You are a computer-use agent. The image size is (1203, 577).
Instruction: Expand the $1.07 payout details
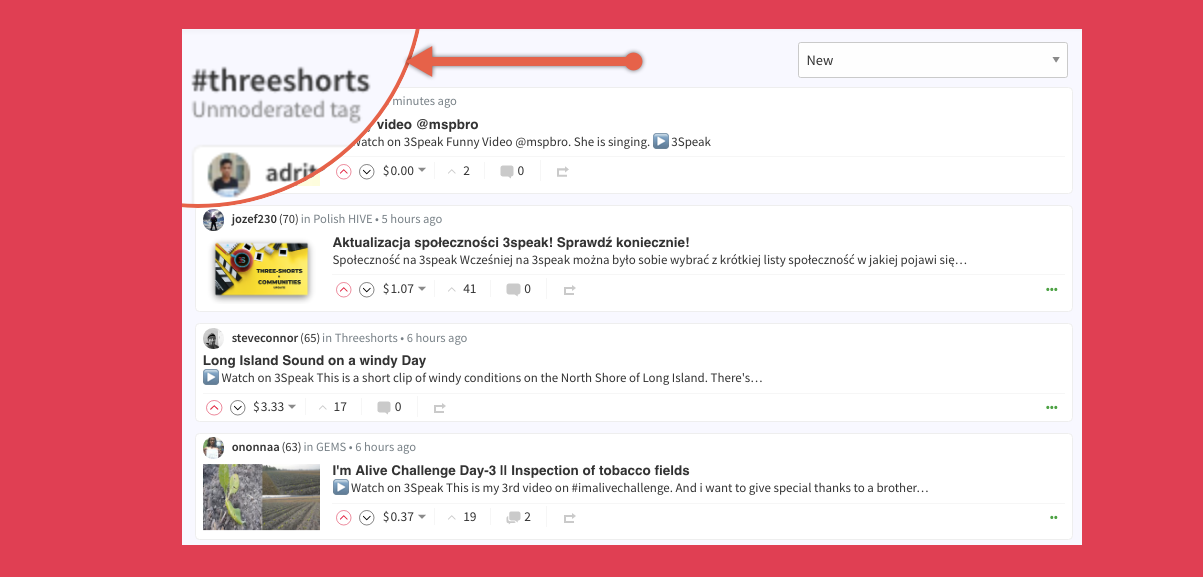404,289
